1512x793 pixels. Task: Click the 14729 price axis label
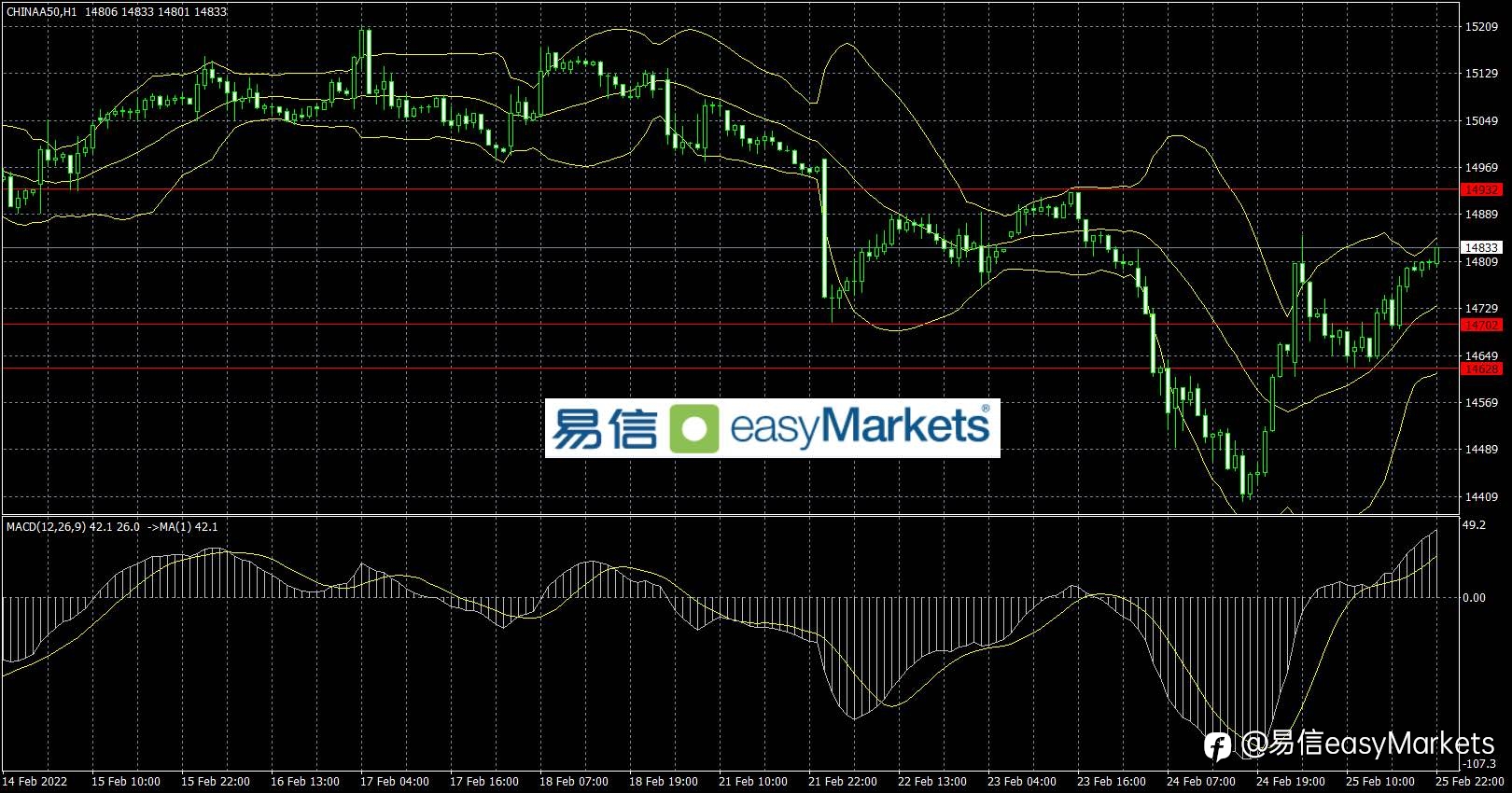(x=1482, y=309)
